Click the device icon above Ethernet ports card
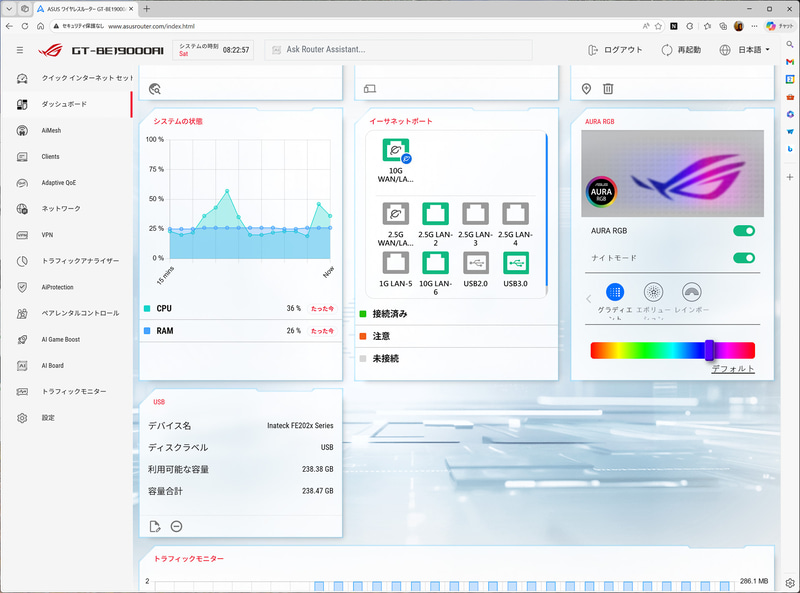 pyautogui.click(x=370, y=89)
